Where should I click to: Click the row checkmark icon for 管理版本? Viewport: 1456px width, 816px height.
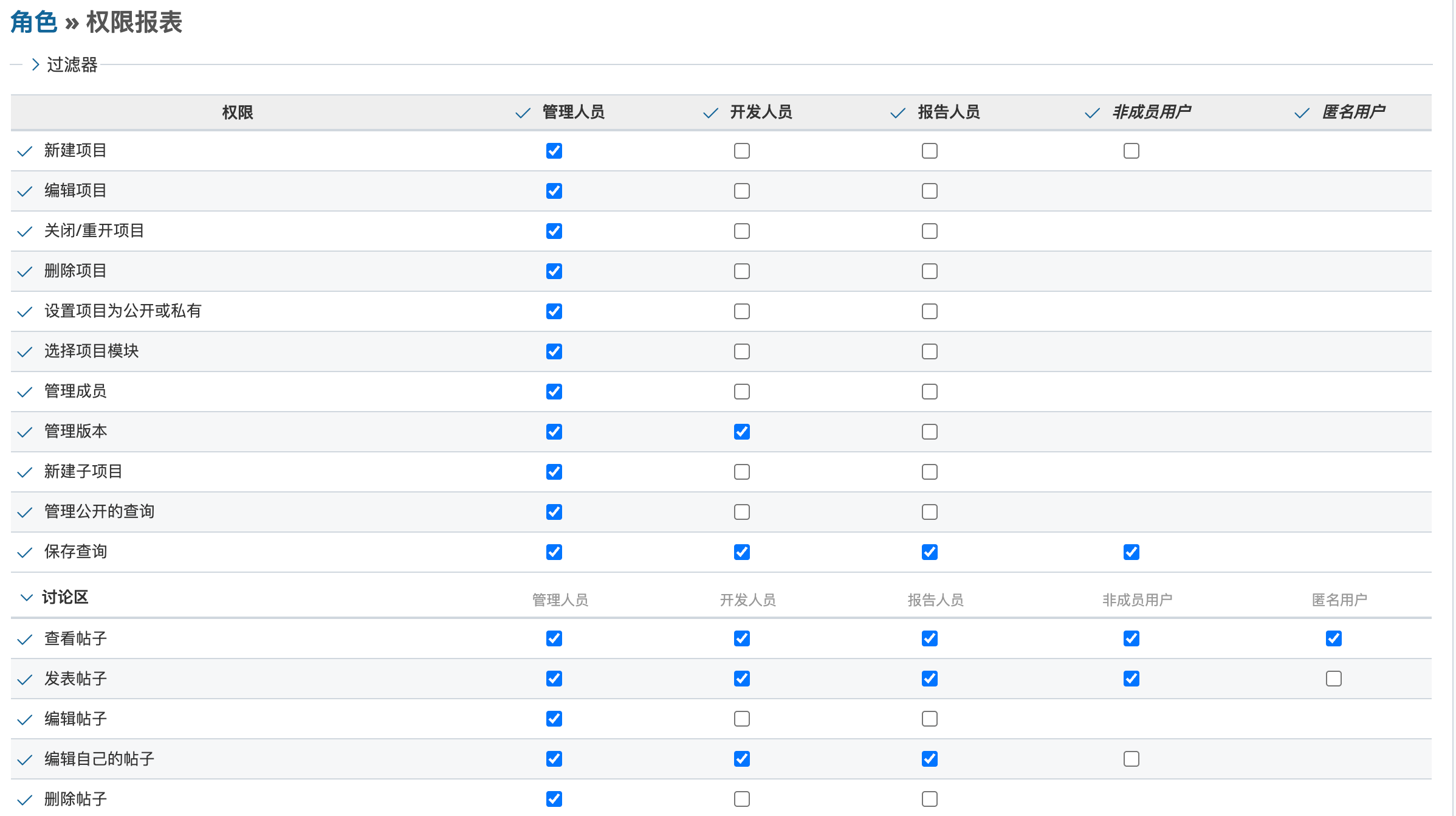[24, 432]
